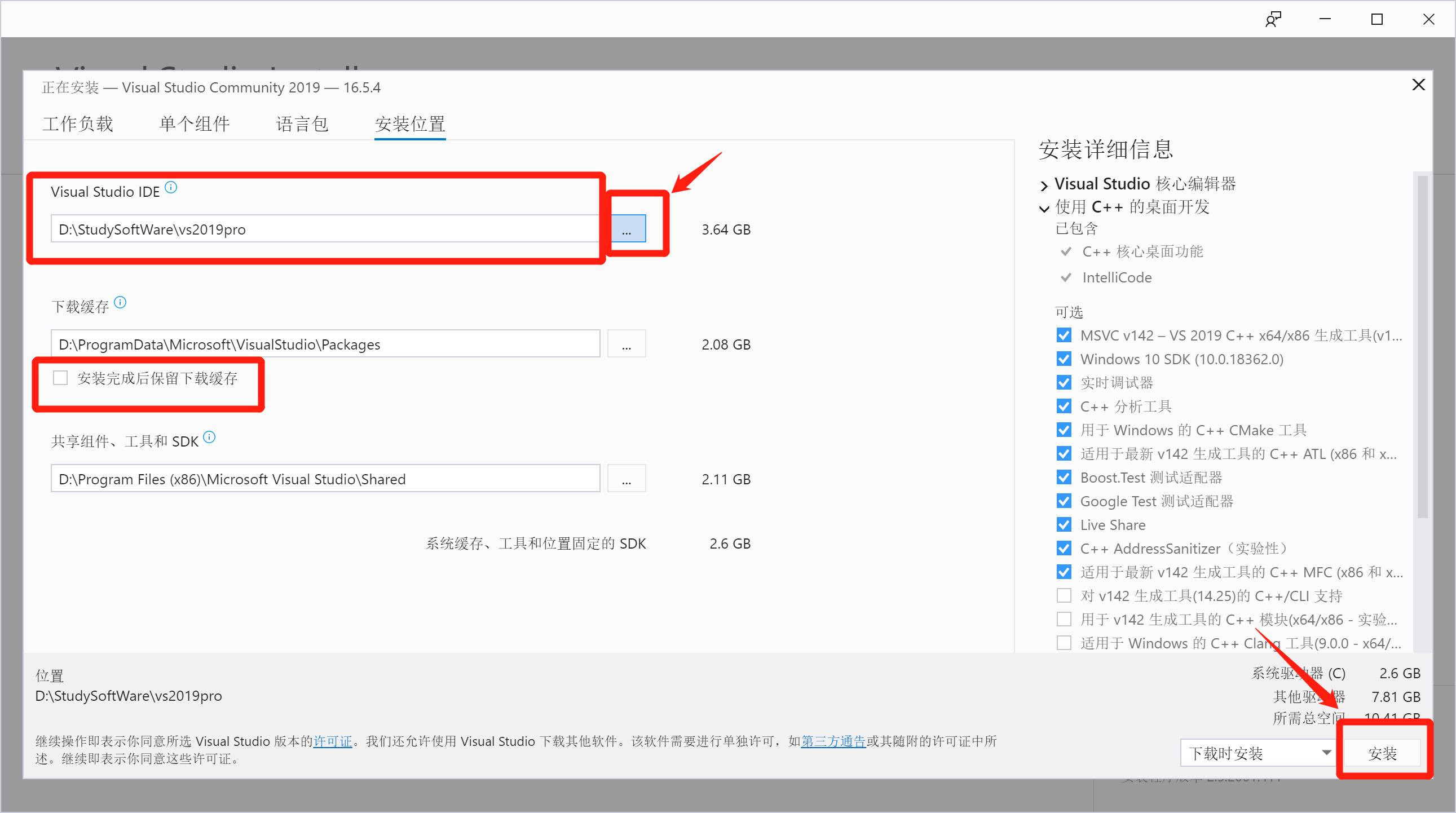The height and width of the screenshot is (813, 1456).
Task: Check 对 v142 生成工具的 C++/CLI 支持
Action: pyautogui.click(x=1064, y=595)
